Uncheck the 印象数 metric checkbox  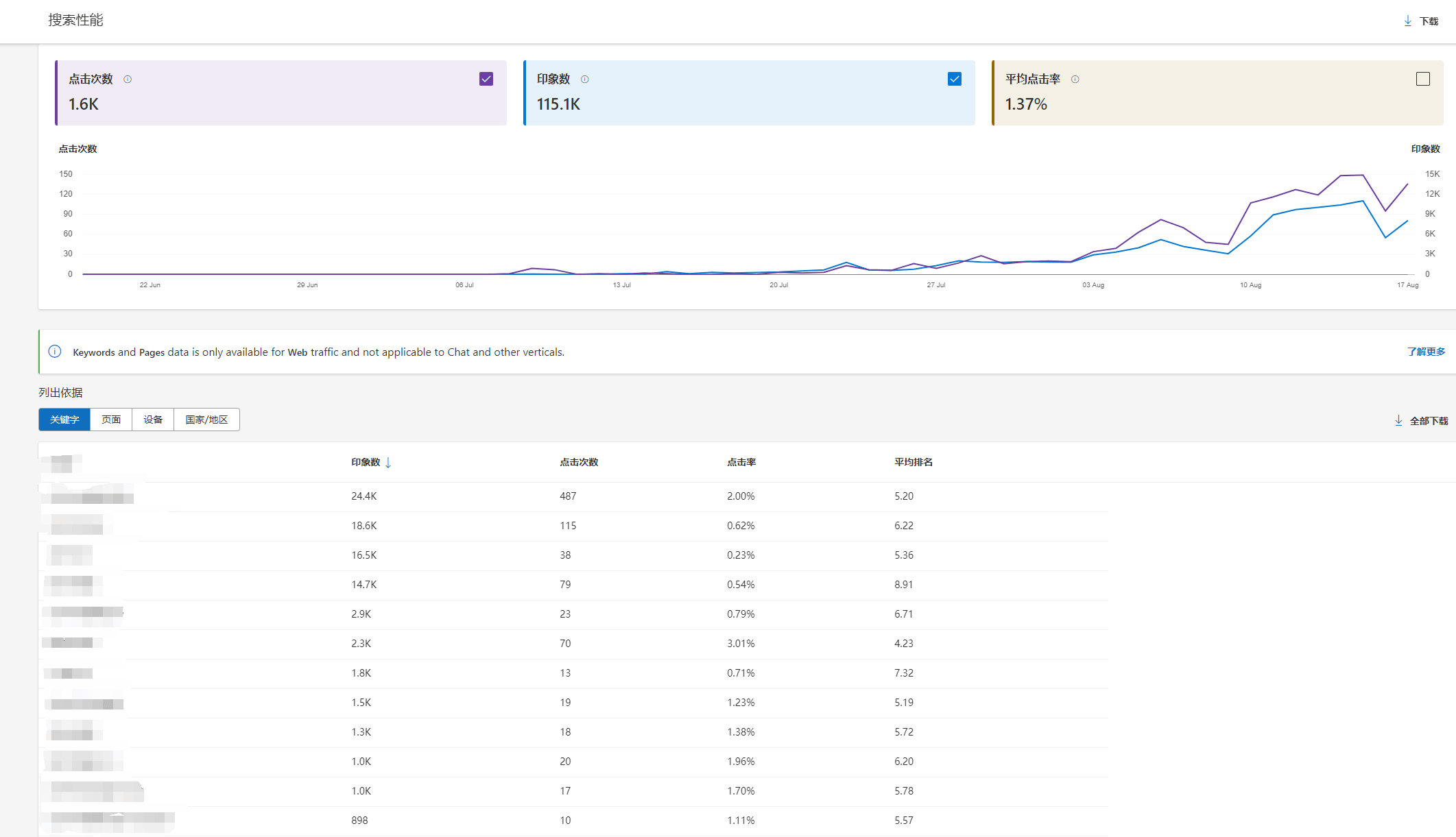[x=955, y=79]
